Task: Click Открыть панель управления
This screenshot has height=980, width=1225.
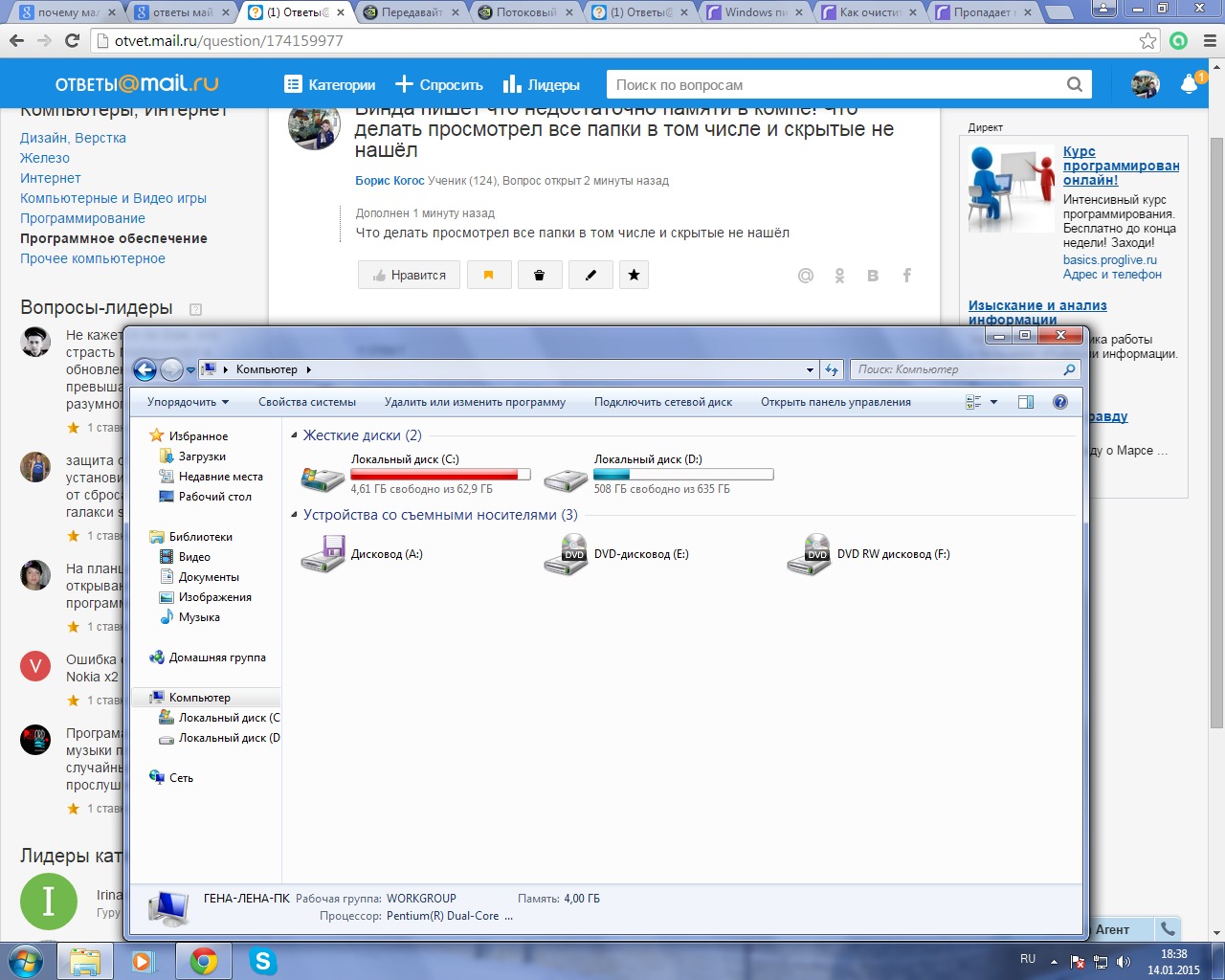Action: point(835,402)
